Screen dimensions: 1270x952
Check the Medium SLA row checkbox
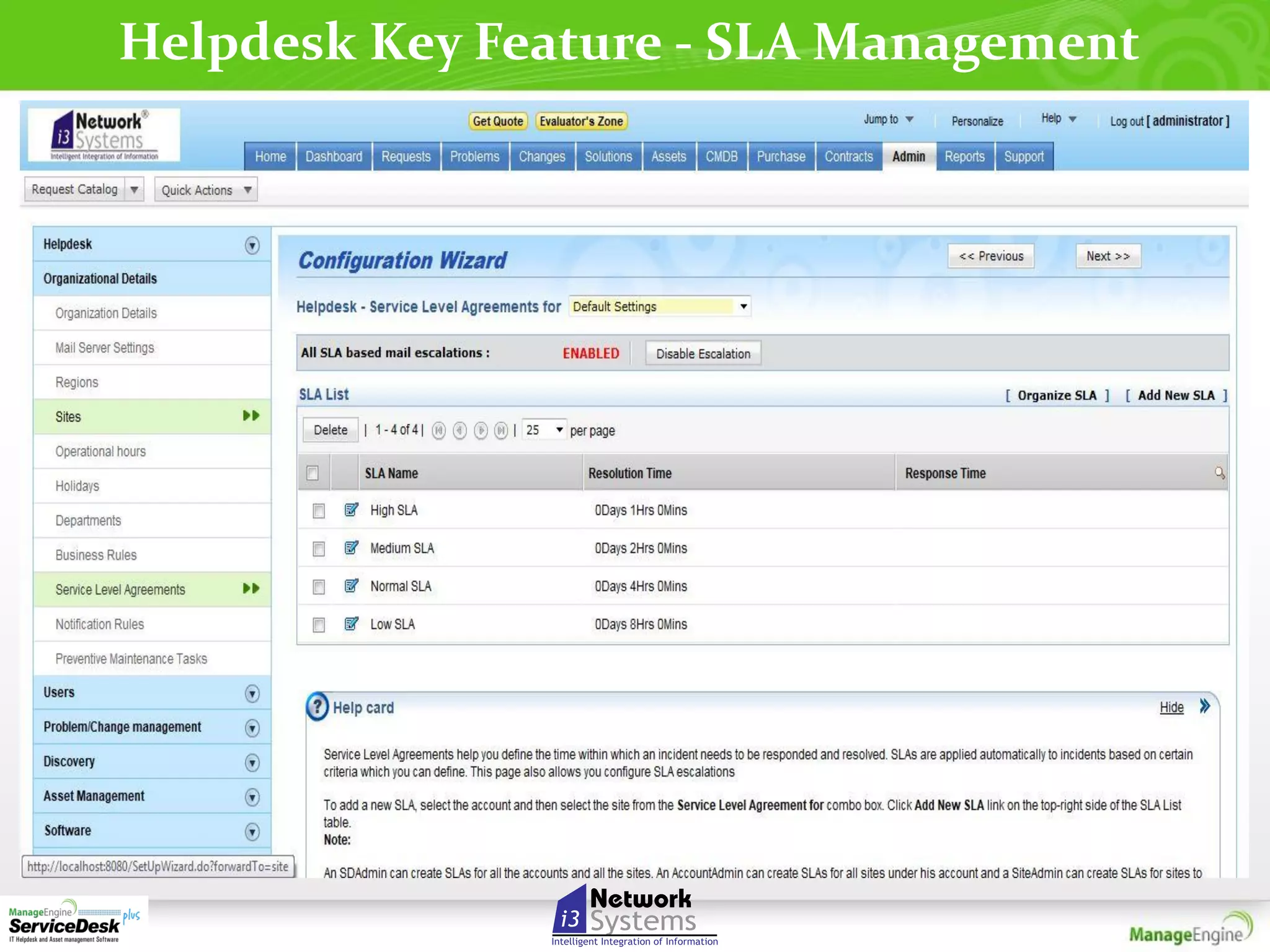click(x=319, y=549)
